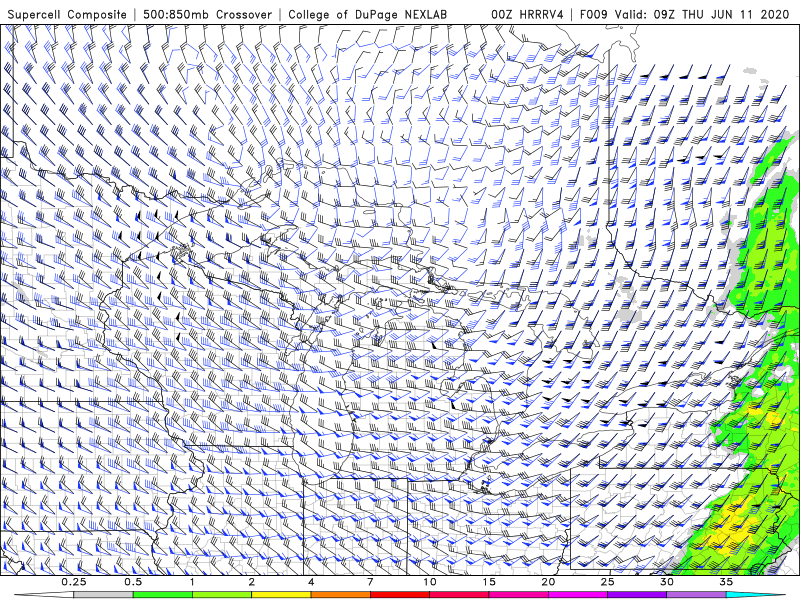
Task: Click the orange color bar segment 4–7
Action: [340, 595]
